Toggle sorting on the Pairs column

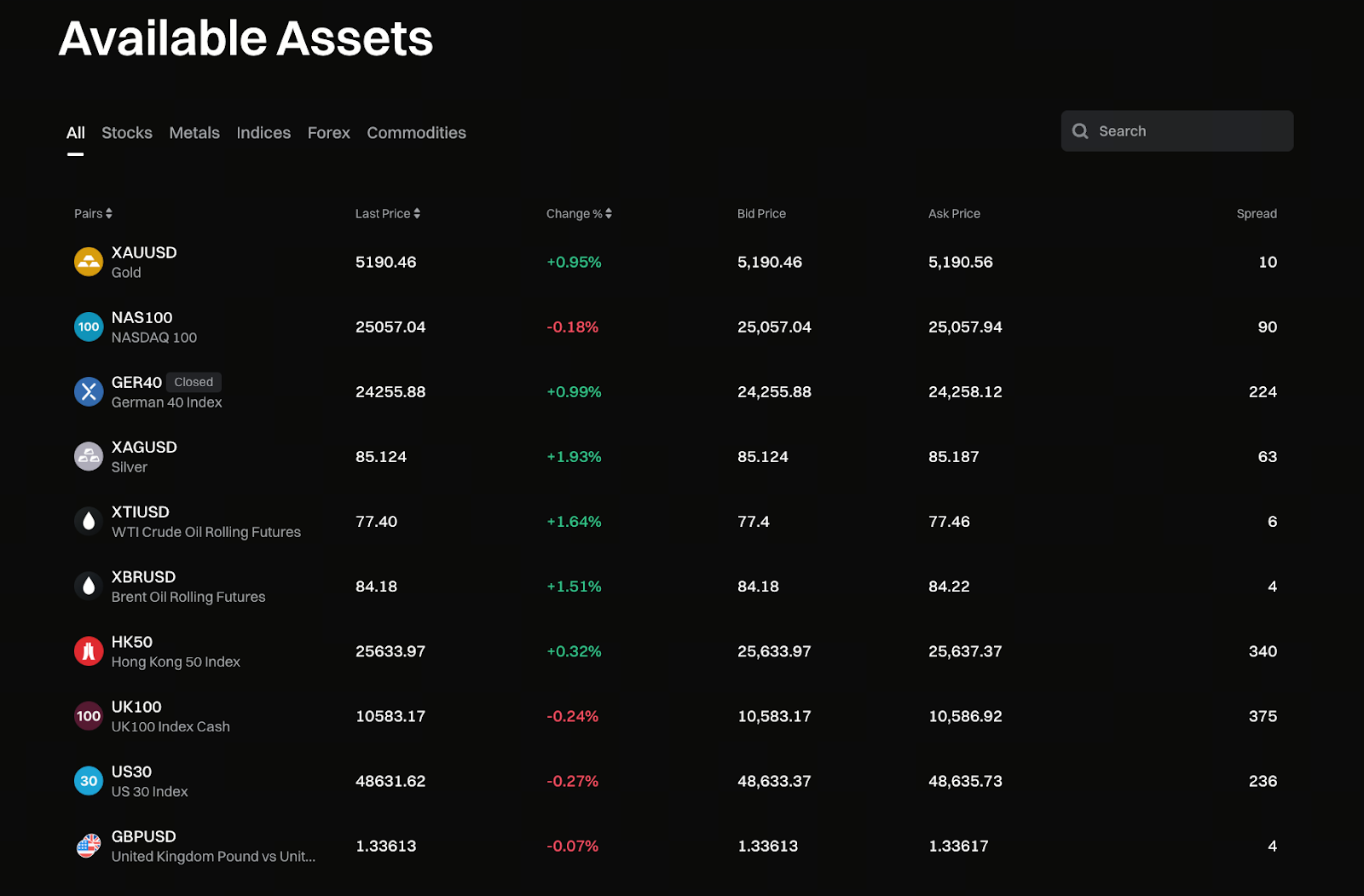pos(93,213)
